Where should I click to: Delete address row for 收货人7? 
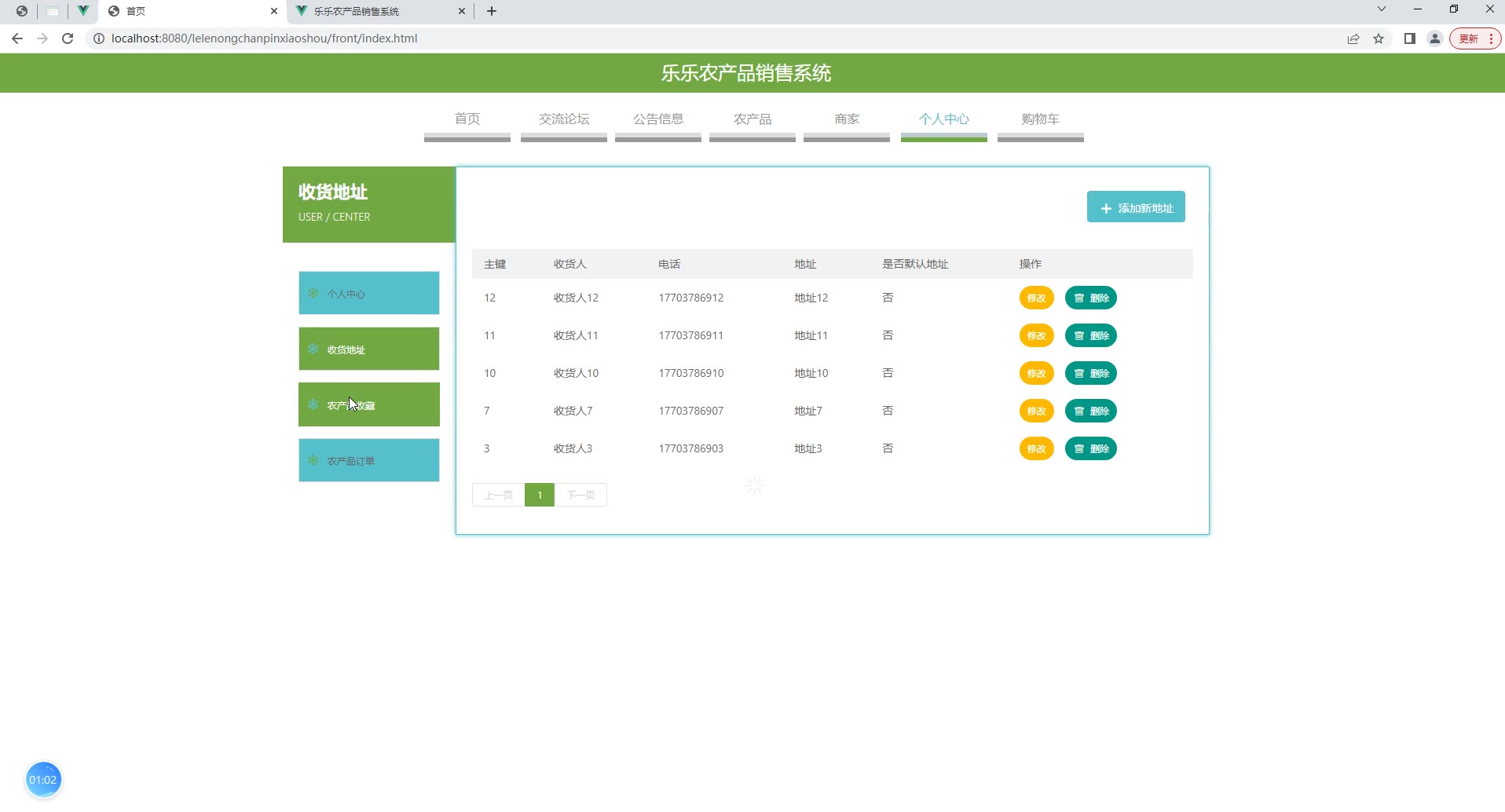click(x=1090, y=411)
